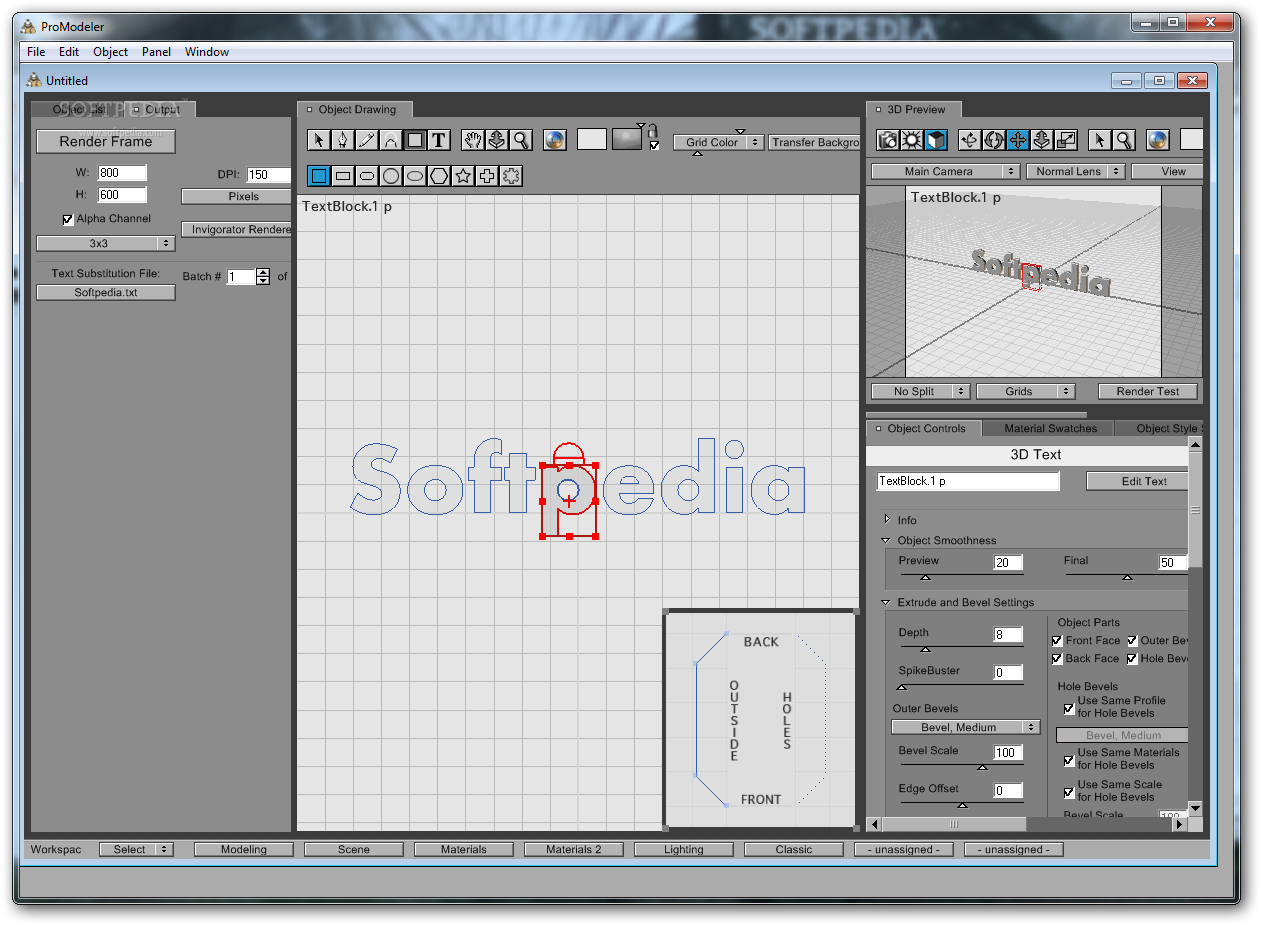Viewport: 1261px width, 925px height.
Task: Choose the rectangle shape
Action: click(343, 176)
